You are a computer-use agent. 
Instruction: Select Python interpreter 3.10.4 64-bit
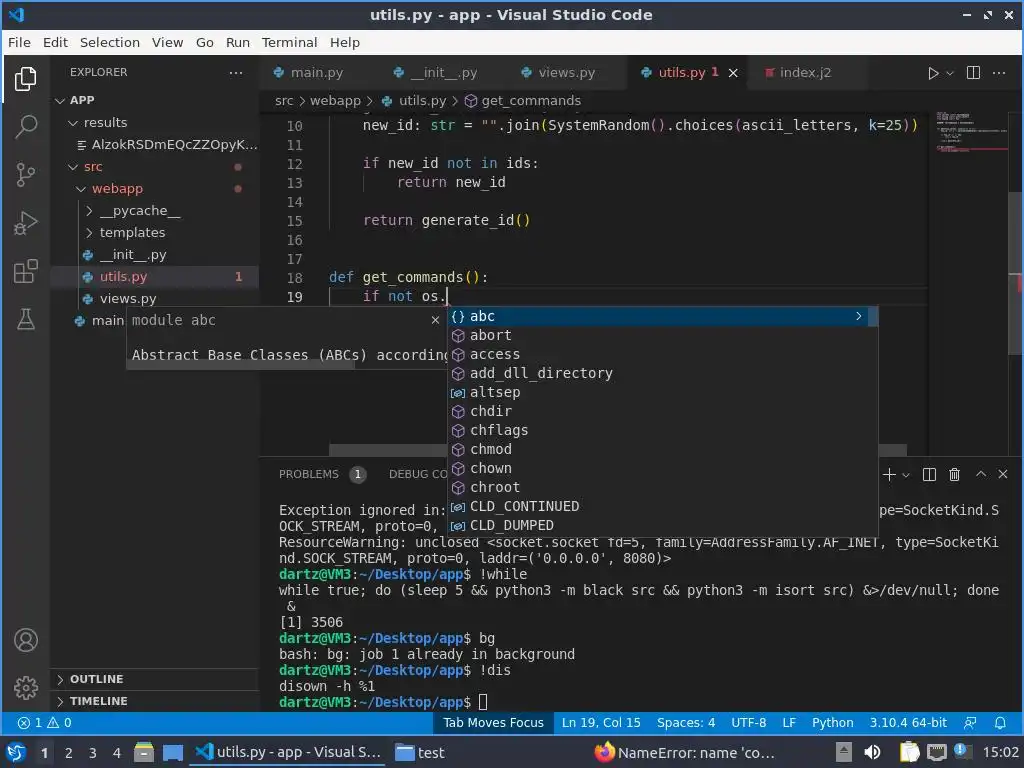click(x=908, y=723)
